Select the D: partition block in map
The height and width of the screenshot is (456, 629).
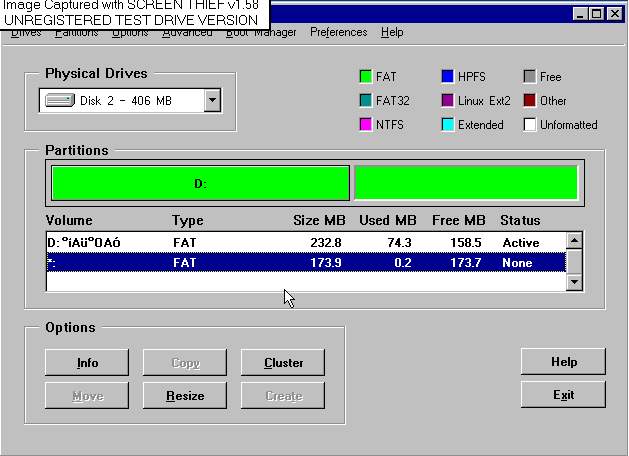(200, 183)
